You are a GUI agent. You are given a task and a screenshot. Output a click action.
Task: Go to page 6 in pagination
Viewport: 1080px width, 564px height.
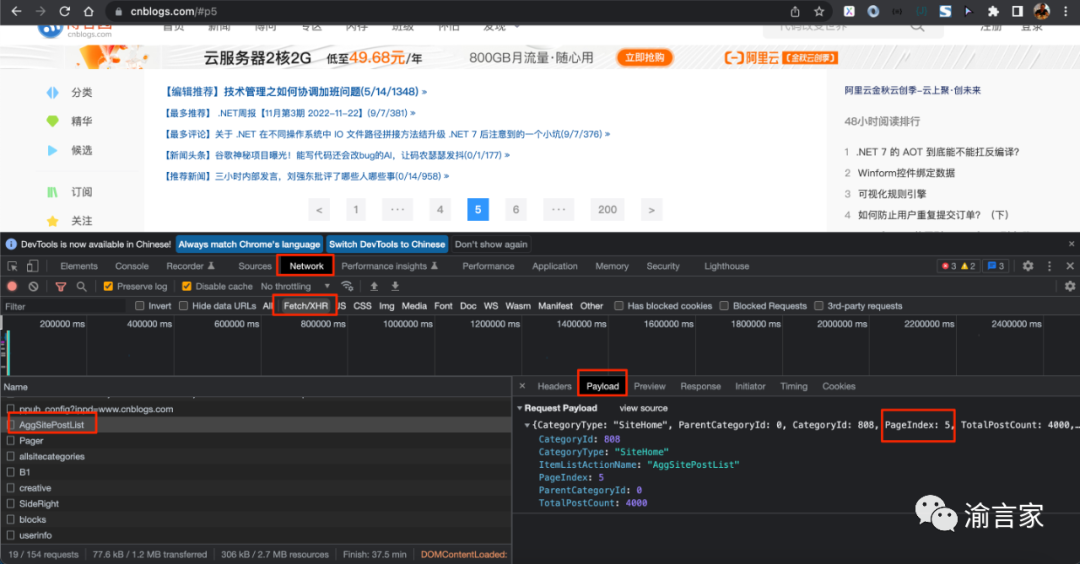(x=516, y=209)
